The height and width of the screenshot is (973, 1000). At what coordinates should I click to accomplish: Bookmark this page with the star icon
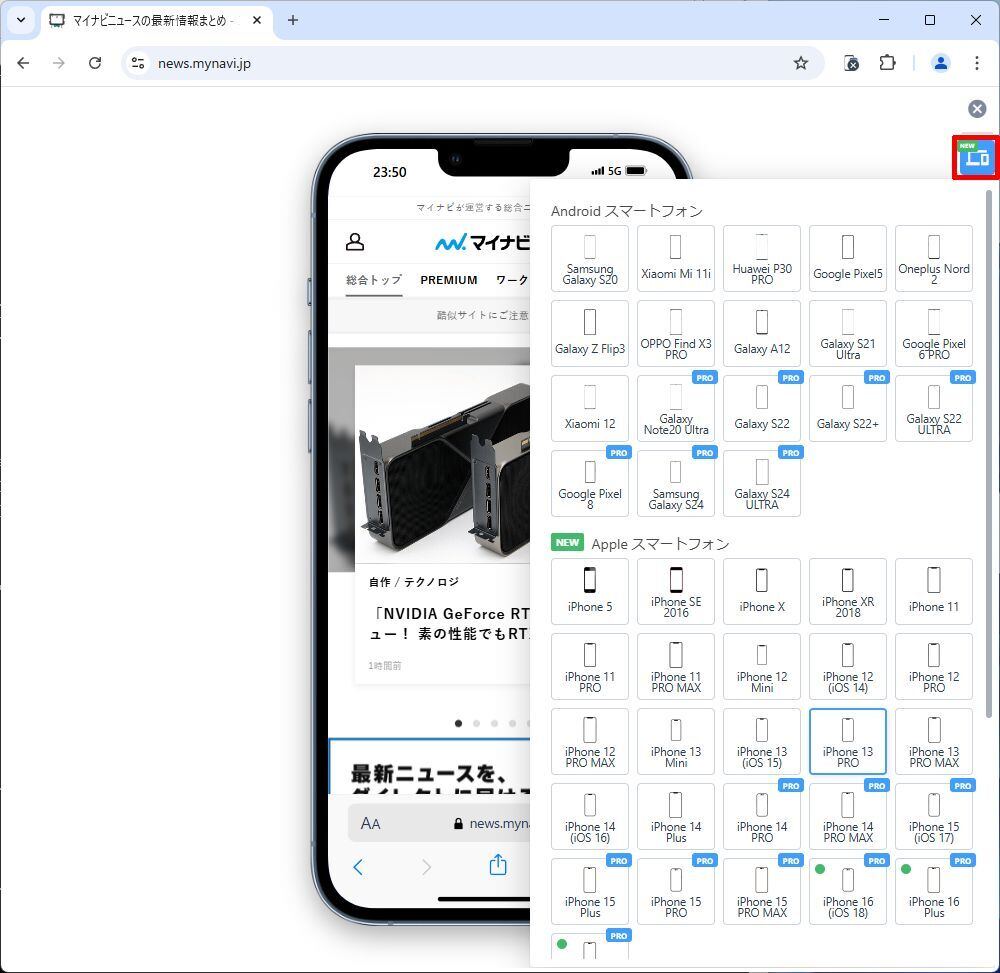[x=800, y=63]
